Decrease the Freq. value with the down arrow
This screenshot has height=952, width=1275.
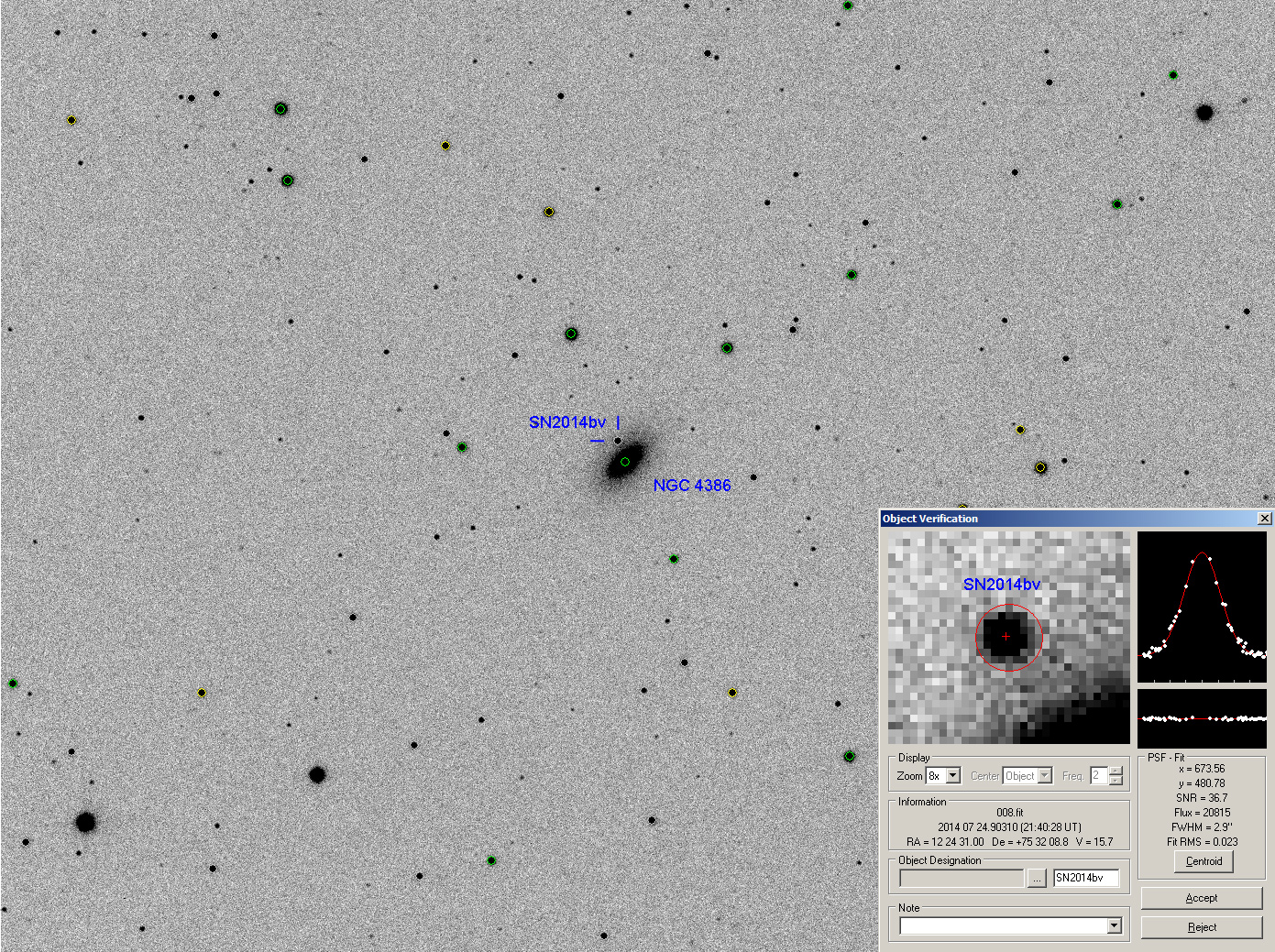[1116, 781]
